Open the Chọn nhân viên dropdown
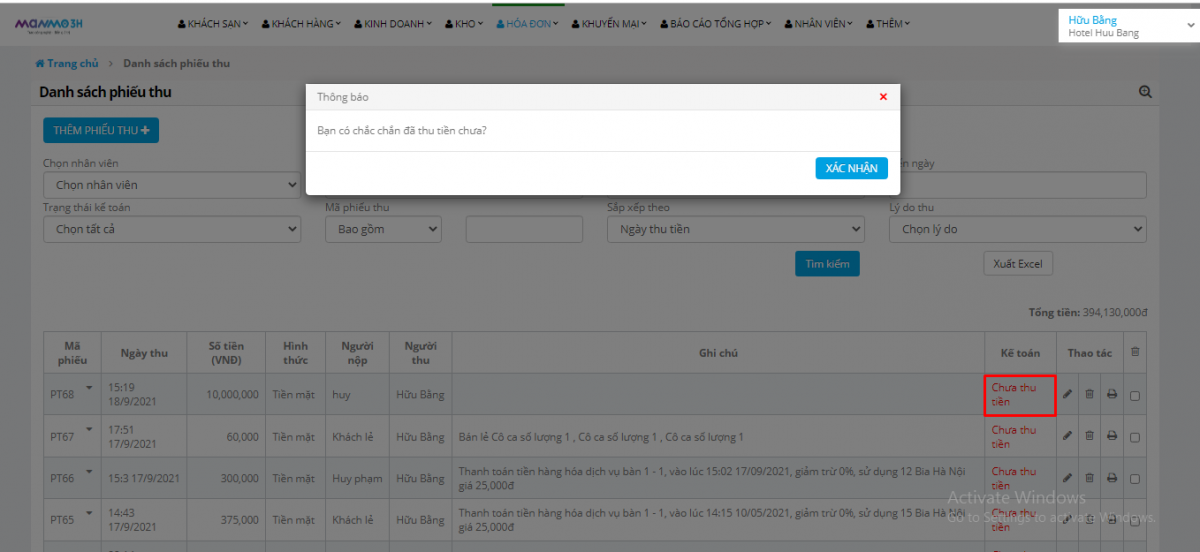 tap(171, 185)
